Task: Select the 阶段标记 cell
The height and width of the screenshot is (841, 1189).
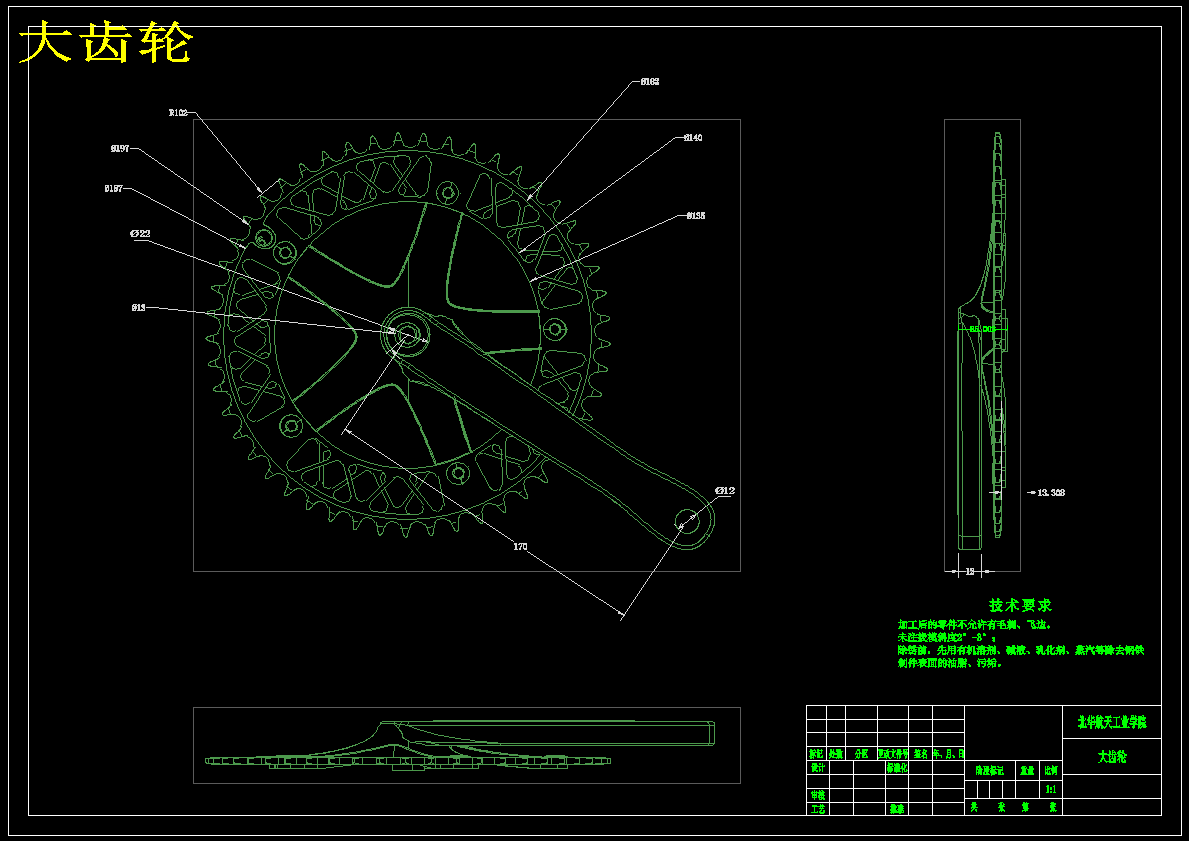Action: (990, 770)
